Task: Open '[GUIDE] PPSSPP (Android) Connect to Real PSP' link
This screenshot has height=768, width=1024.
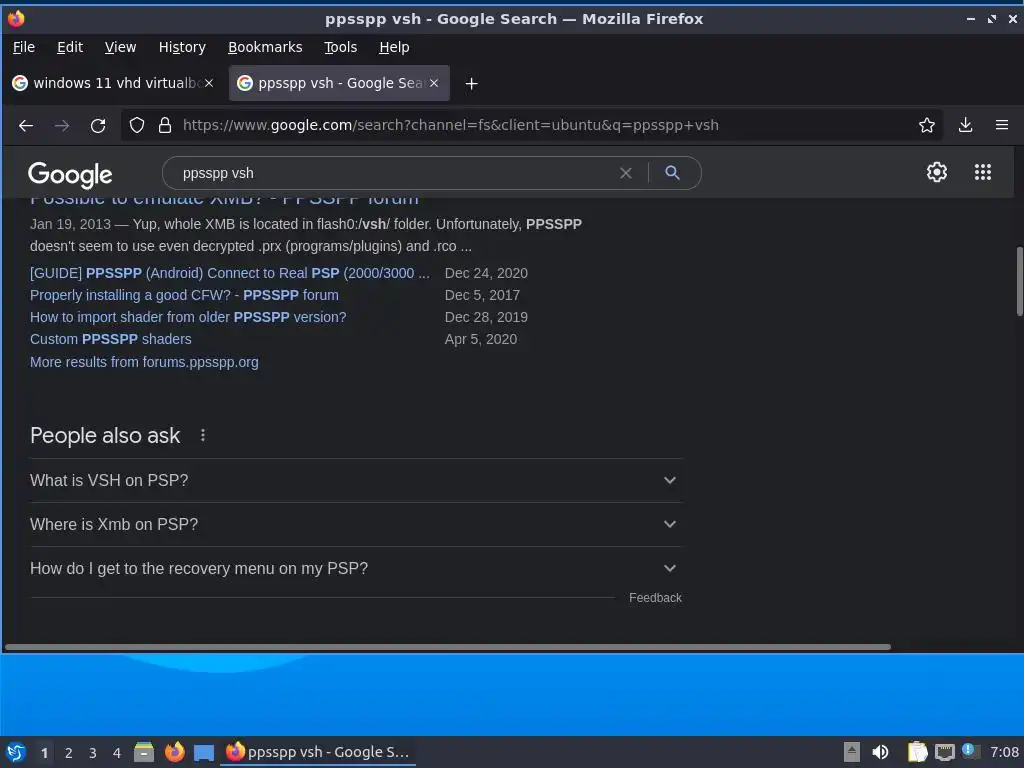Action: [230, 273]
